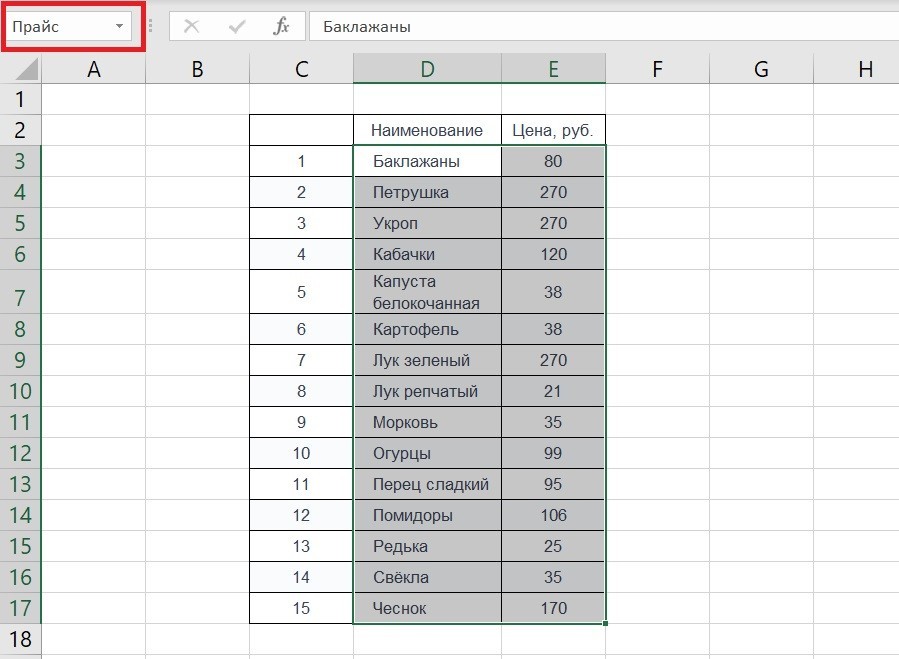Click the Name Box showing Прайс
Image resolution: width=899 pixels, height=659 pixels.
(60, 27)
